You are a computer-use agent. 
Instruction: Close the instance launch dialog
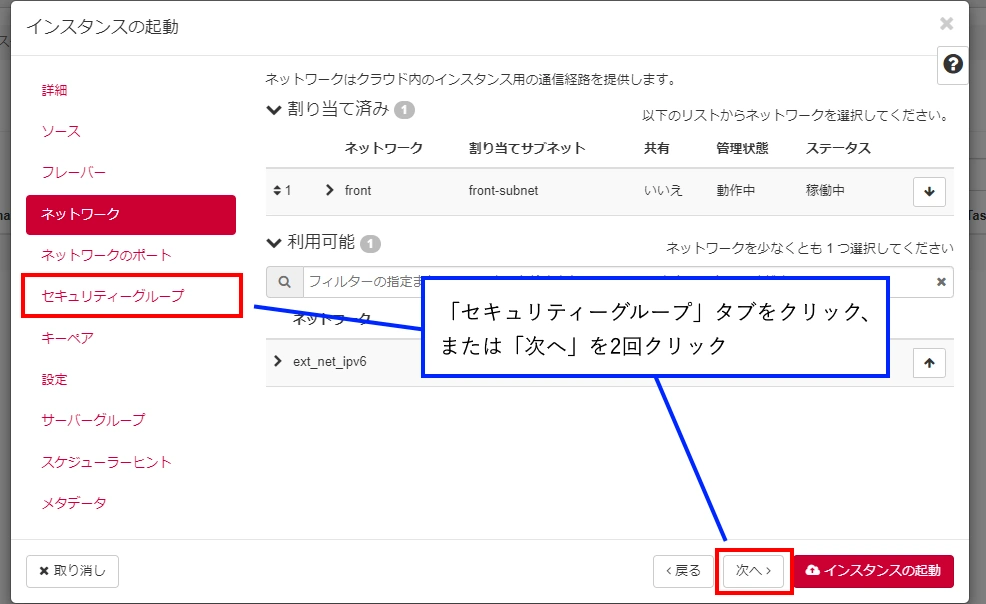tap(946, 24)
